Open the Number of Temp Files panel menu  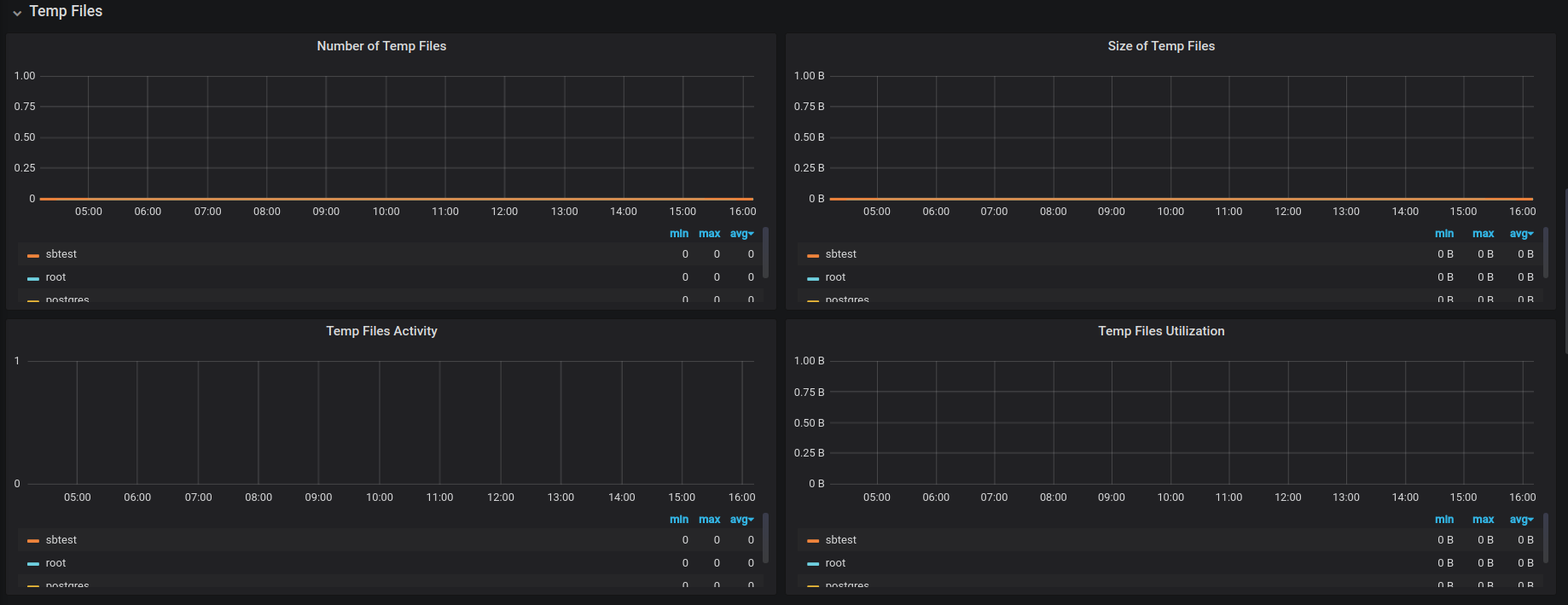coord(381,46)
